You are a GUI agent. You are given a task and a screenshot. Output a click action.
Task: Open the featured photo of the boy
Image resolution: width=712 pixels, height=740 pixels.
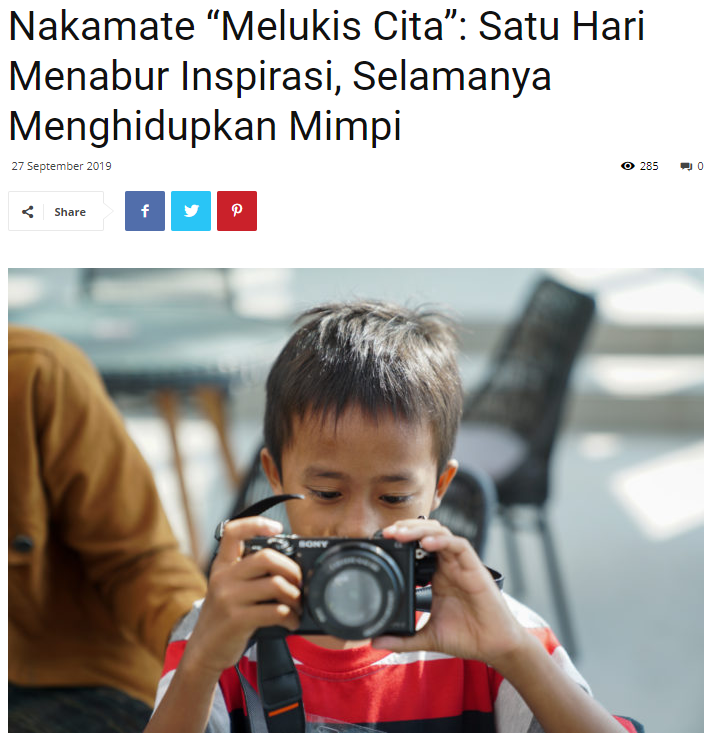[356, 500]
